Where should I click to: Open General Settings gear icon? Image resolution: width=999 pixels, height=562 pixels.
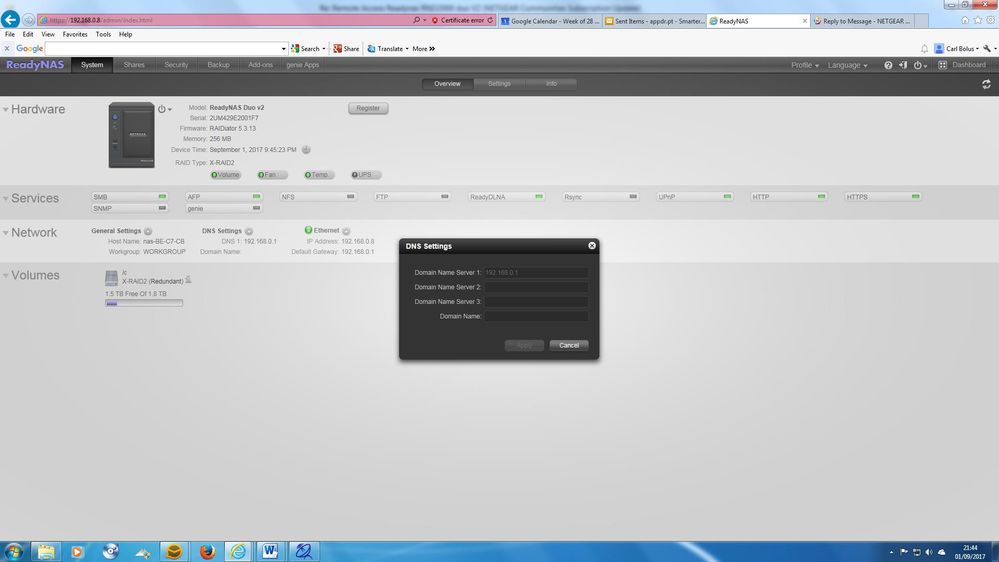[148, 231]
